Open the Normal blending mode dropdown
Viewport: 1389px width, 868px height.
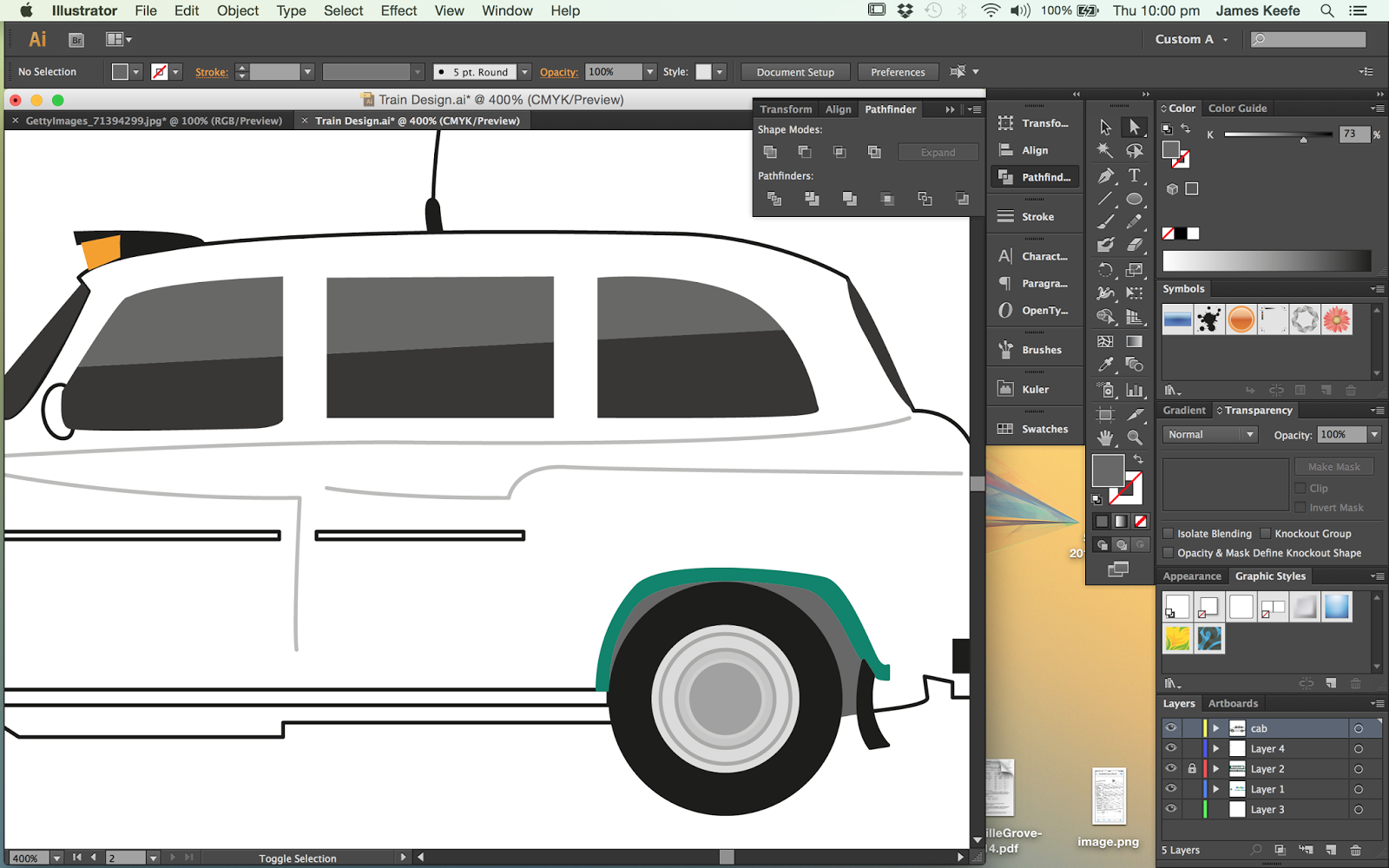[1210, 435]
